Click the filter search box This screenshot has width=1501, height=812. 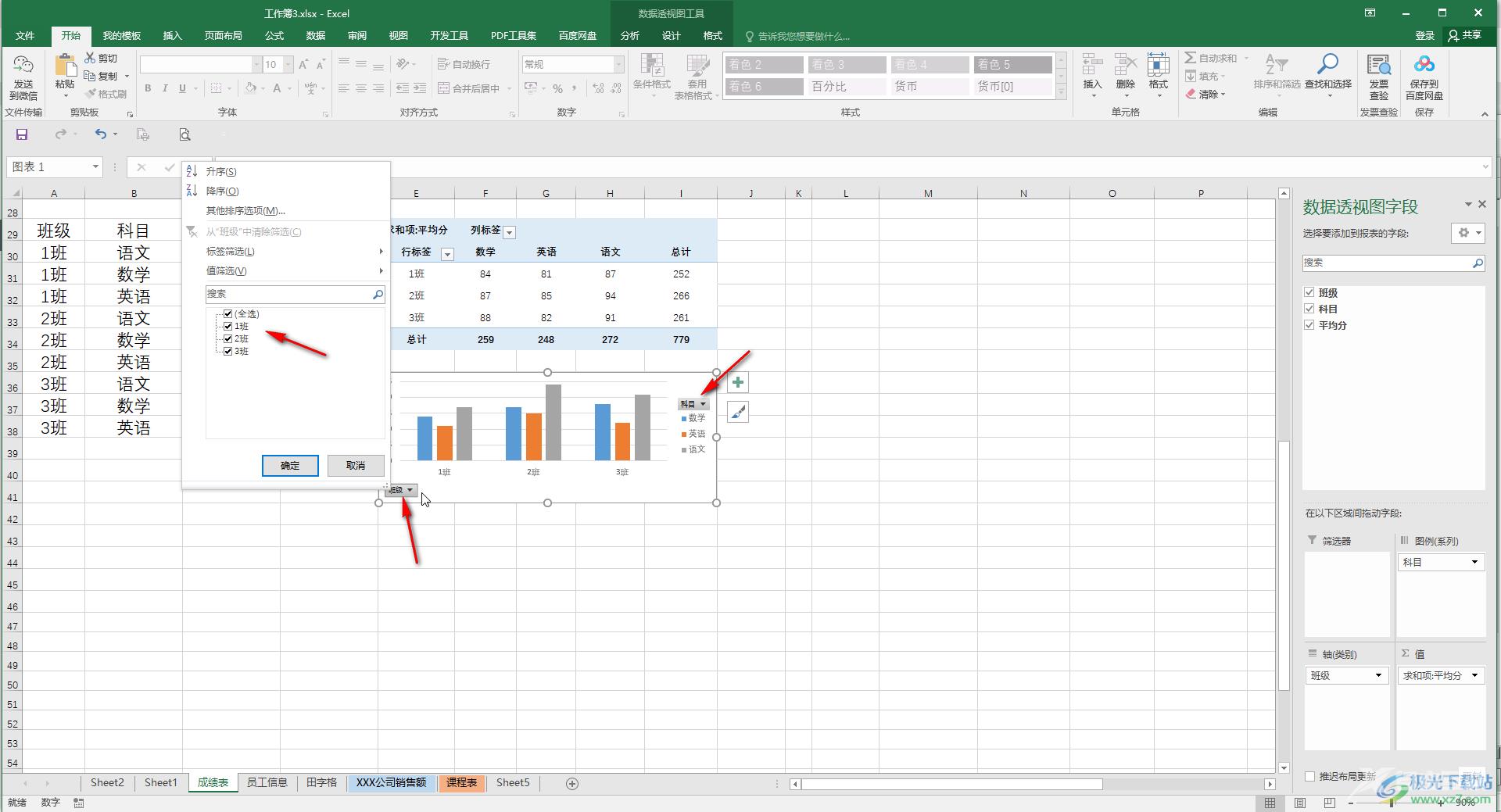[x=295, y=295]
